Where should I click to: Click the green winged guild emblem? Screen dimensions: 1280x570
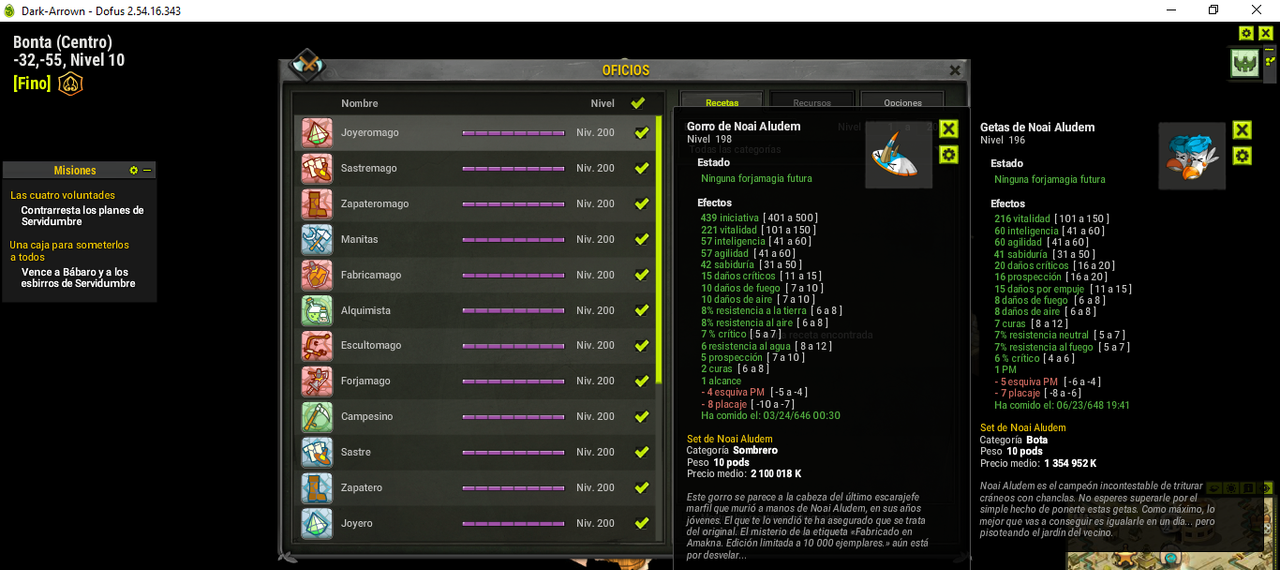1244,63
